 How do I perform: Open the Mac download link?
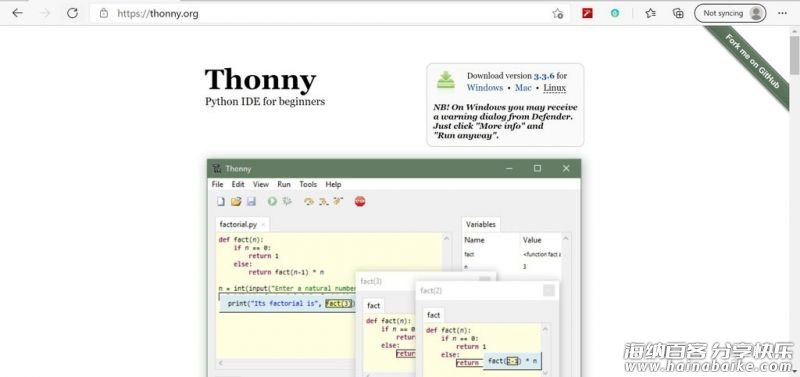click(523, 88)
